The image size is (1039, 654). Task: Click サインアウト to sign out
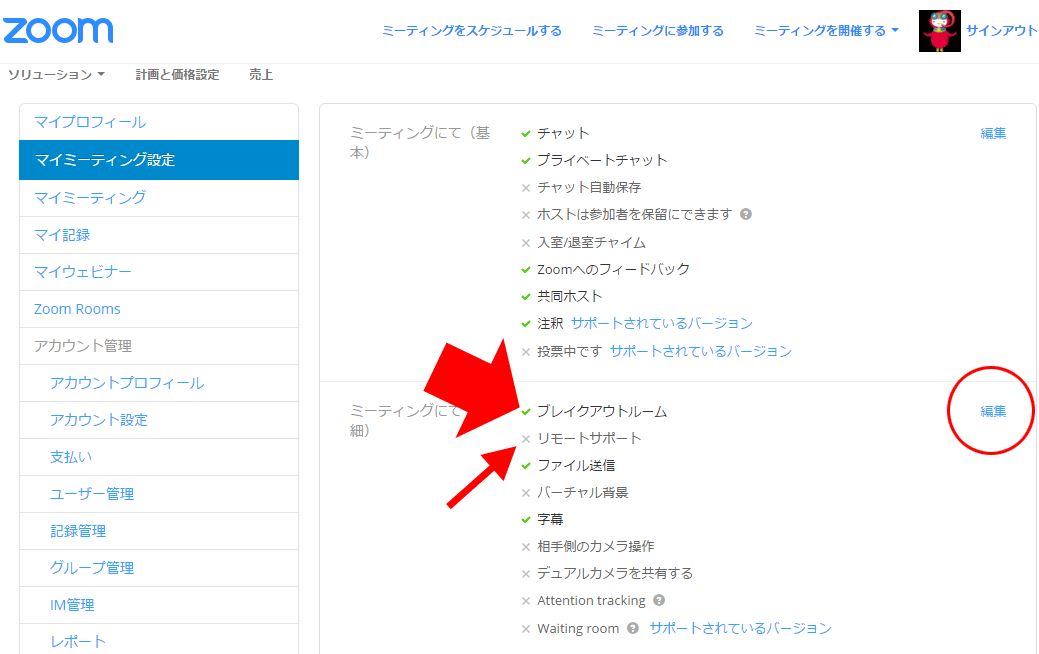[1001, 31]
